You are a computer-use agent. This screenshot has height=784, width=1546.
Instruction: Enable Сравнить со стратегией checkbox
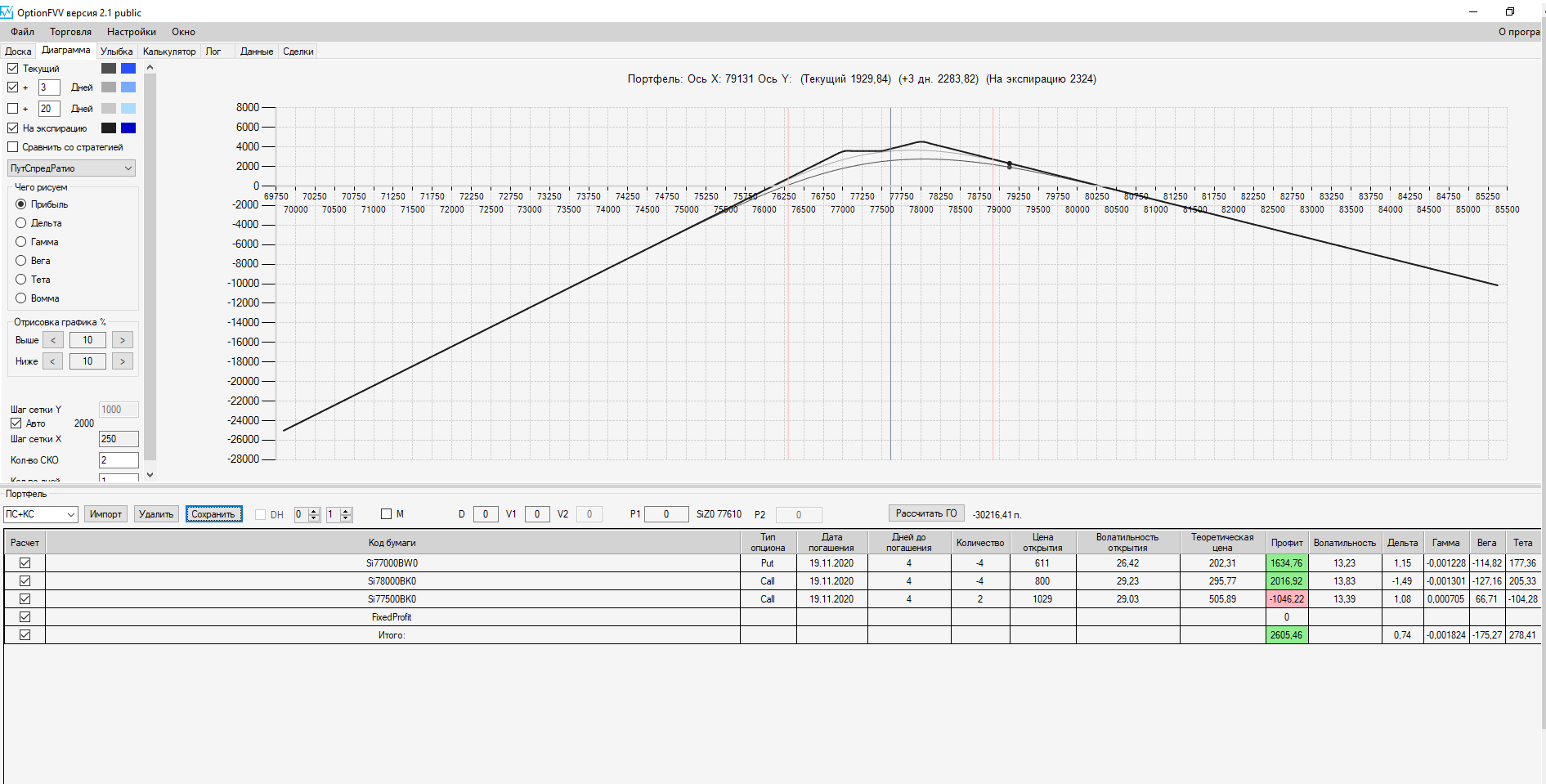[12, 147]
